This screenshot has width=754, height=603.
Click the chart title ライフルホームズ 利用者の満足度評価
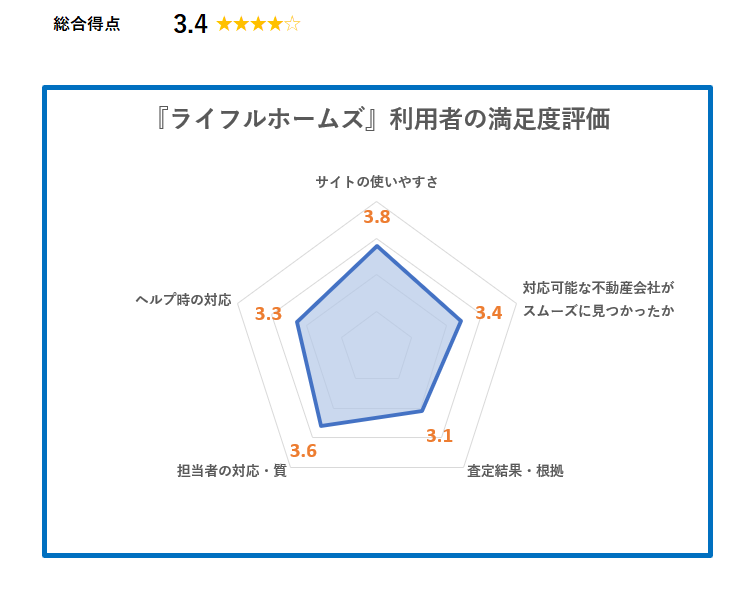pyautogui.click(x=382, y=119)
